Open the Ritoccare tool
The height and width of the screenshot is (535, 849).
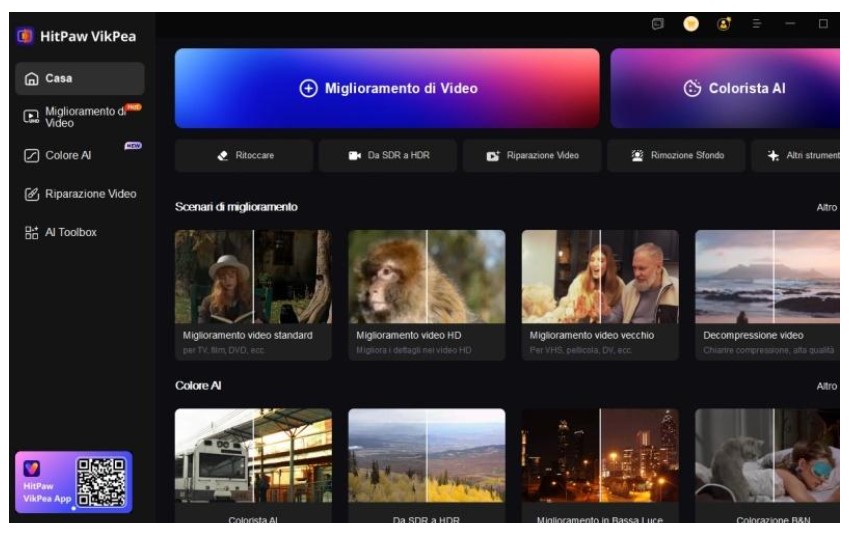(244, 156)
